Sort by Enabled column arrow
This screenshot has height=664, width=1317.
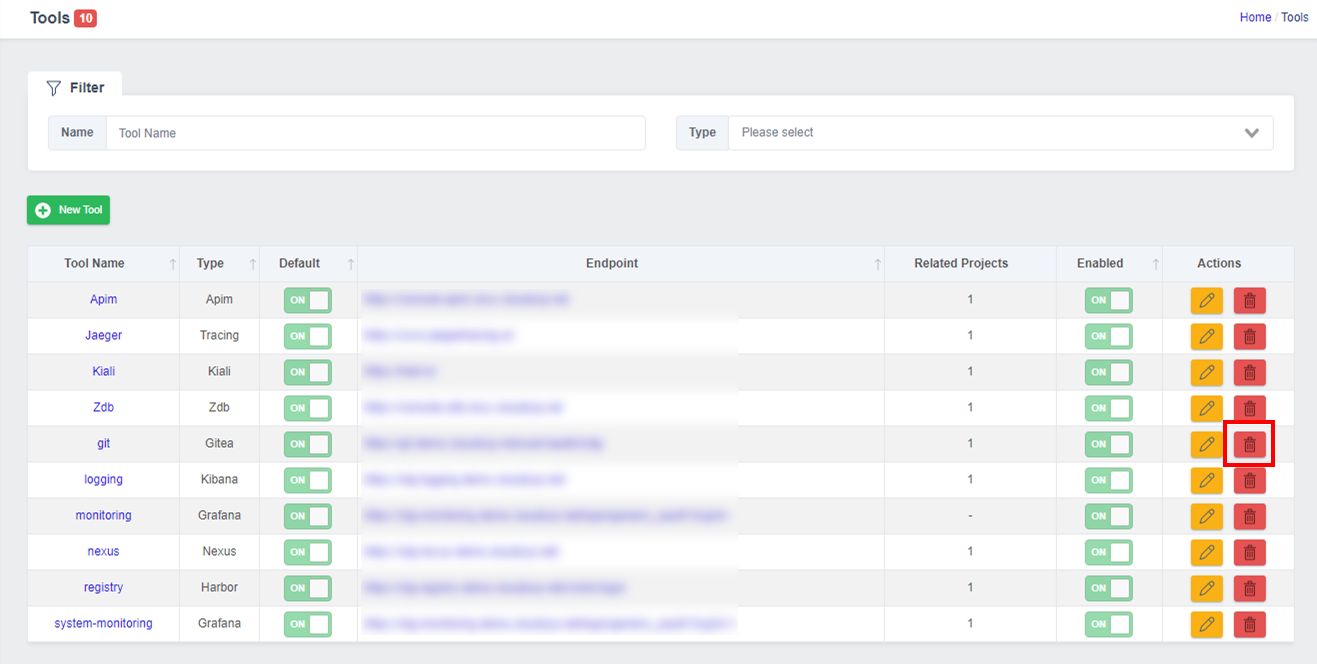point(1156,264)
